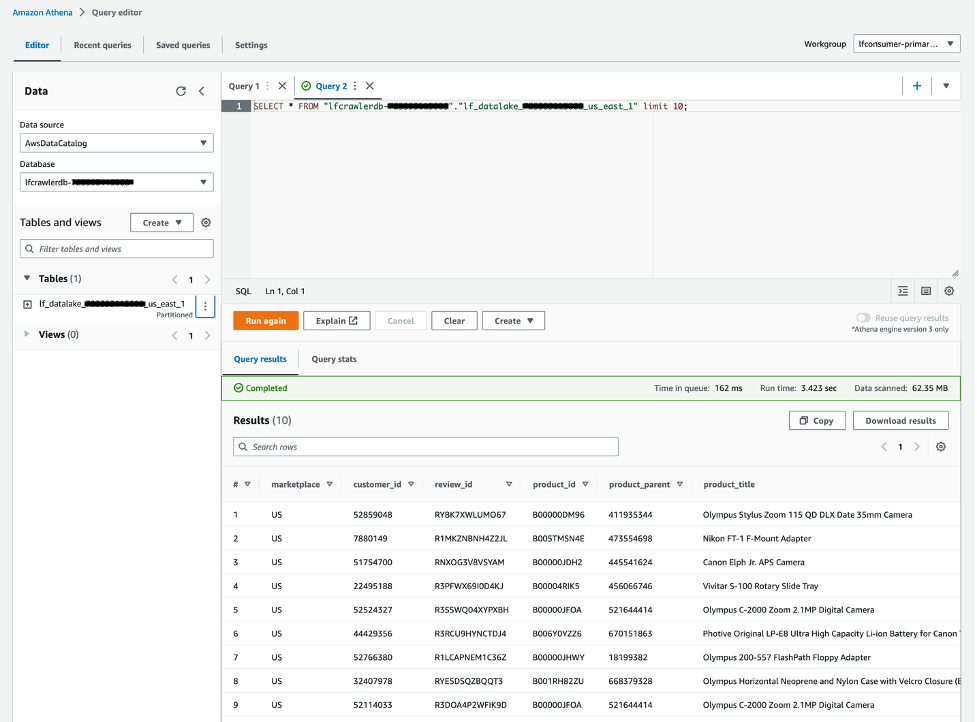Click the Run again button
This screenshot has width=977, height=722.
(265, 321)
